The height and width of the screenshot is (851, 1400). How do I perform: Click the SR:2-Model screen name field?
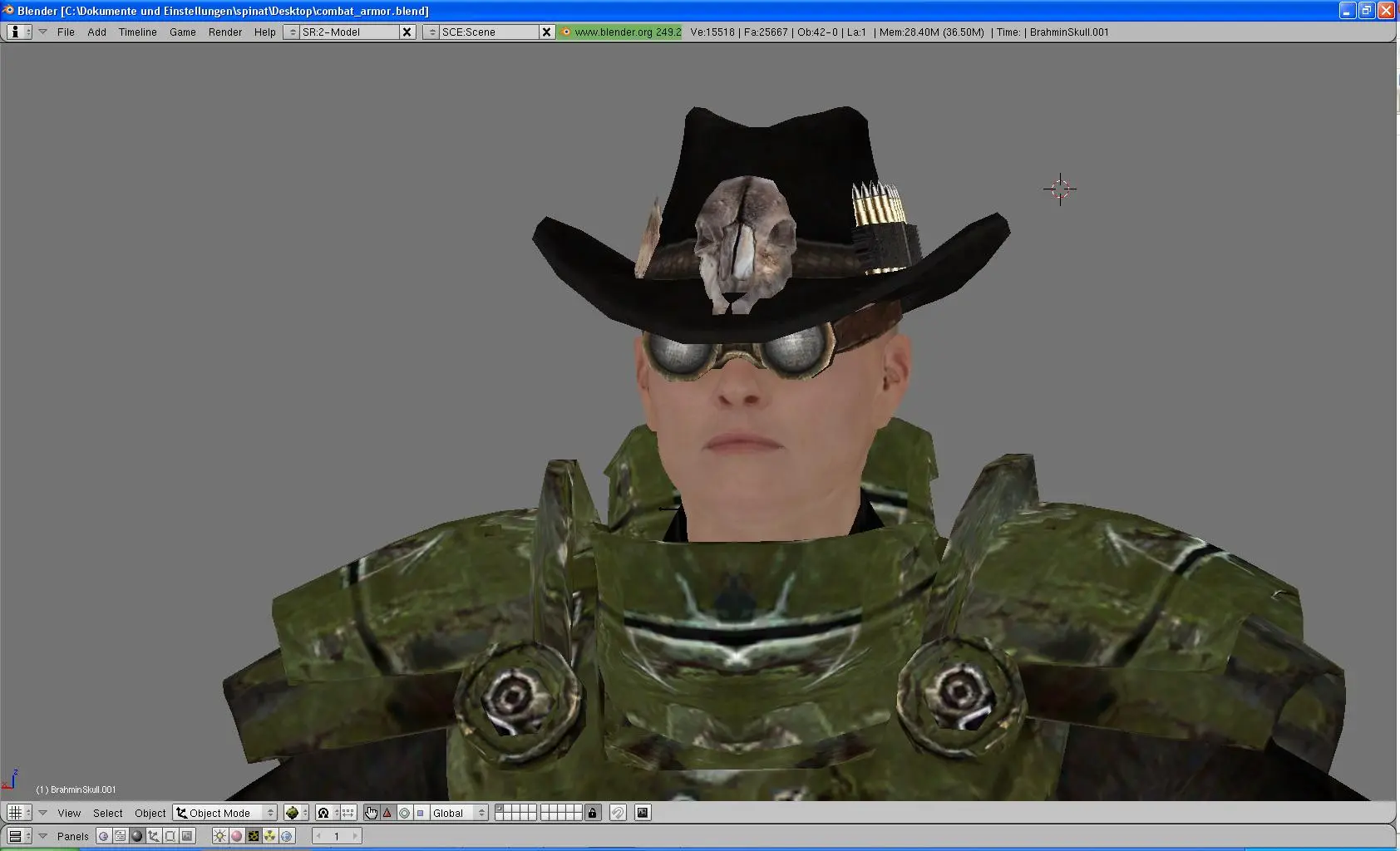pyautogui.click(x=349, y=32)
